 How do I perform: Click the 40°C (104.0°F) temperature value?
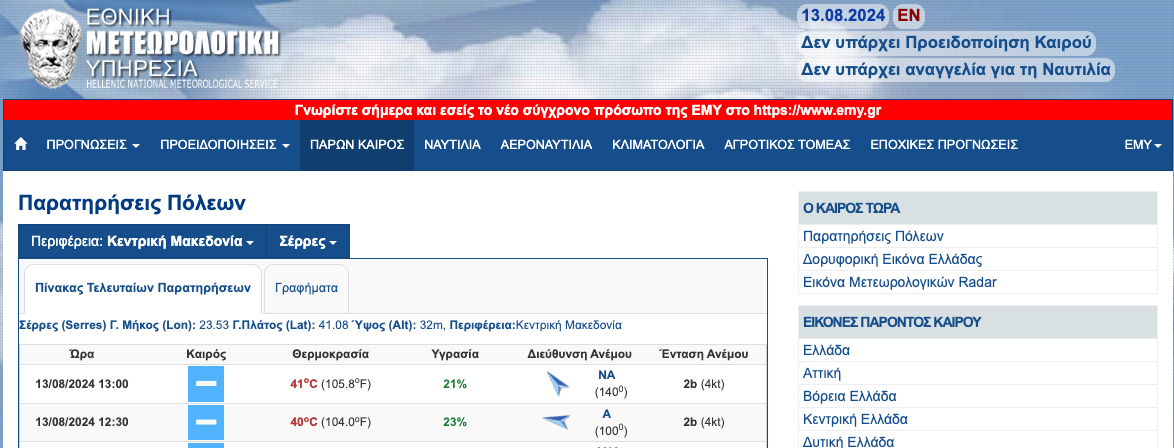pyautogui.click(x=330, y=422)
